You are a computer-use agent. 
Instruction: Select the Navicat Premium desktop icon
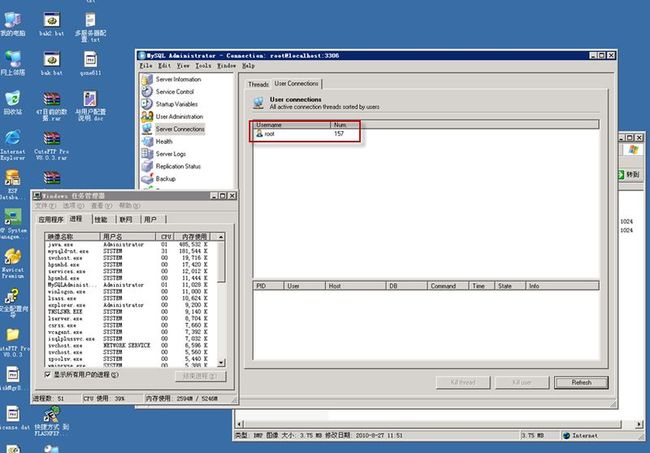point(12,263)
